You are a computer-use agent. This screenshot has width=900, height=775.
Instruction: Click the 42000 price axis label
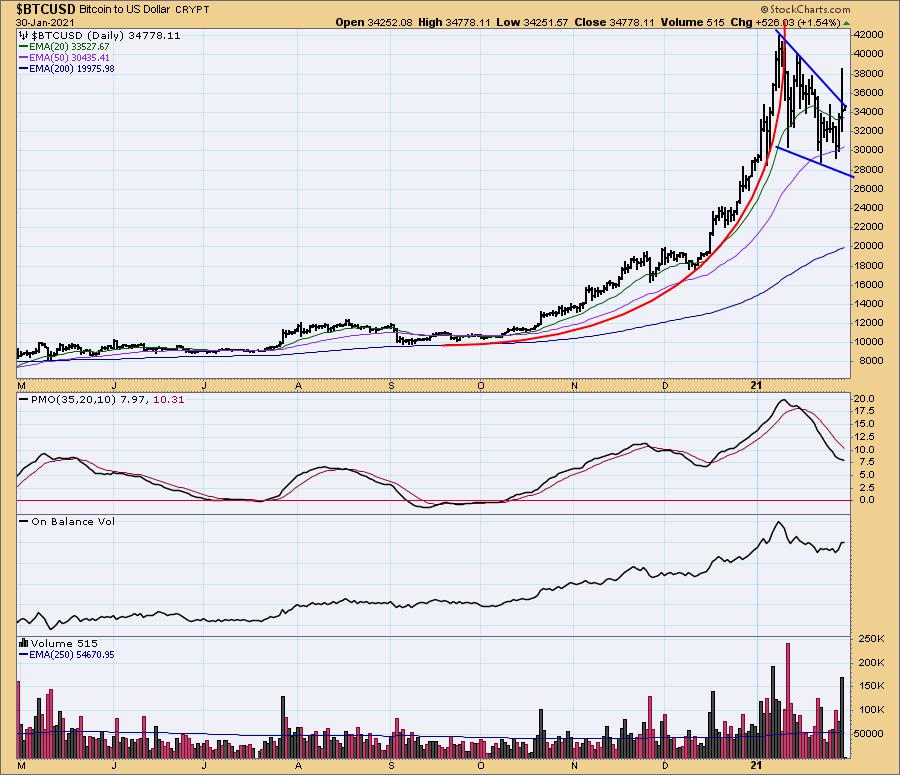tap(868, 34)
